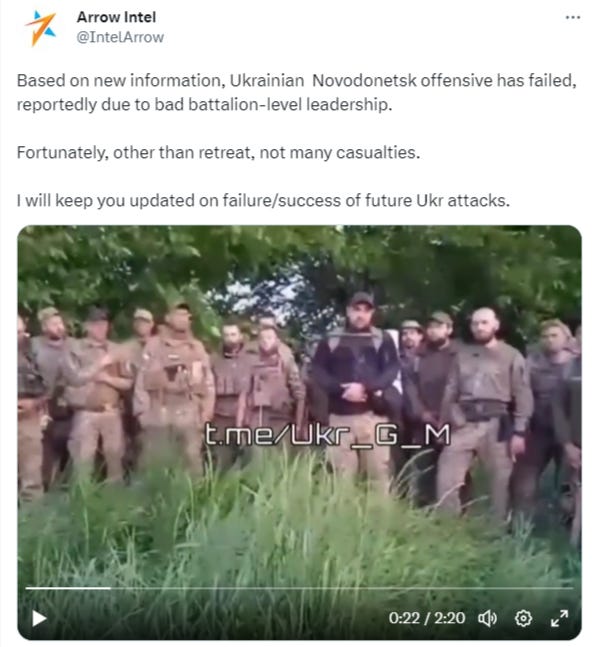
Task: Click the played portion of the progress bar
Action: (x=68, y=588)
